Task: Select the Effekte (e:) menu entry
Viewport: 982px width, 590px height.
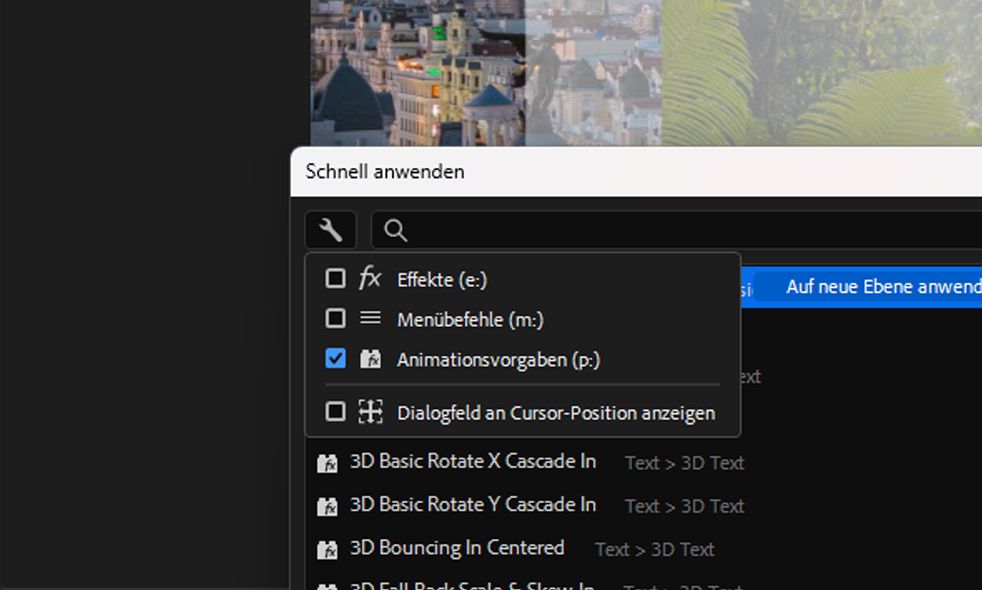Action: 442,280
